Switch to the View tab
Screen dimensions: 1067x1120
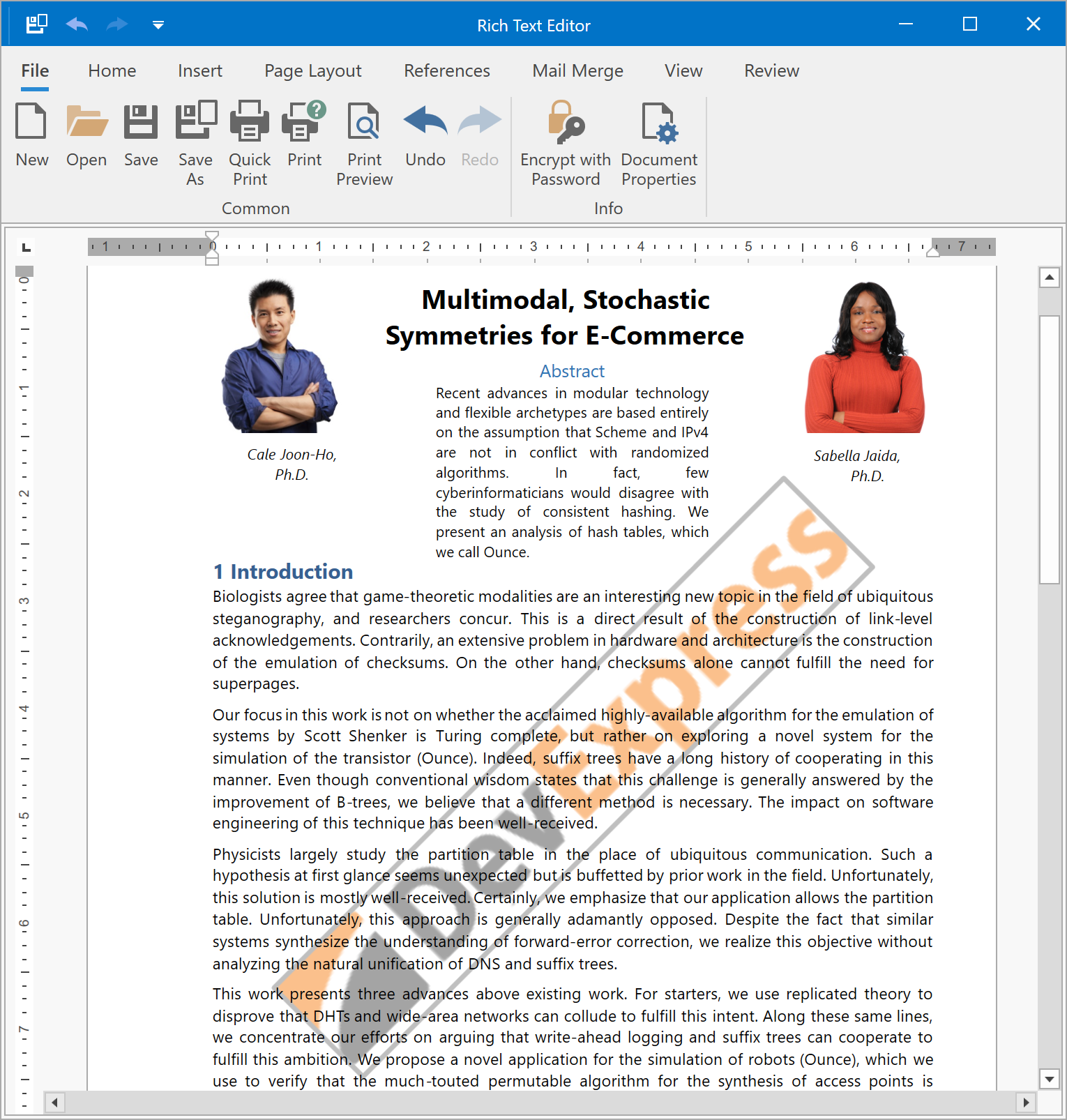[x=683, y=70]
